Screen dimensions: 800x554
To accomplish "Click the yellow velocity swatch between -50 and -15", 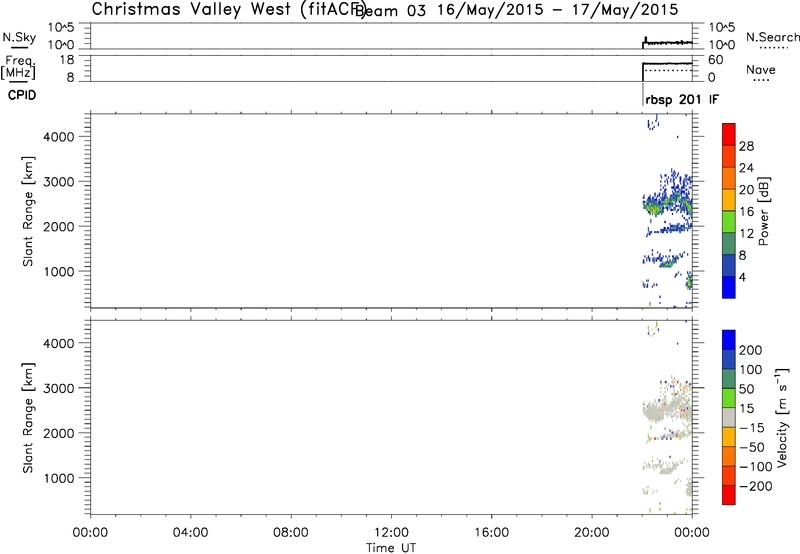I will coord(729,437).
